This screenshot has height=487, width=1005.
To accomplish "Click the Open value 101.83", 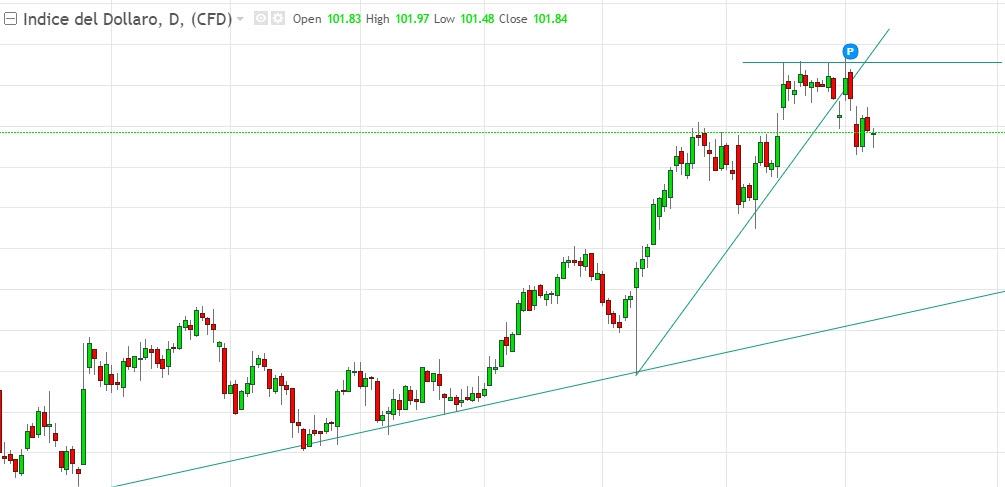I will [x=343, y=19].
